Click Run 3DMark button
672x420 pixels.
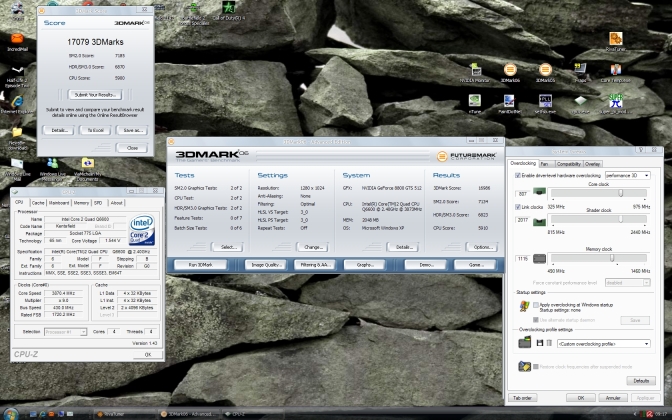pyautogui.click(x=200, y=265)
